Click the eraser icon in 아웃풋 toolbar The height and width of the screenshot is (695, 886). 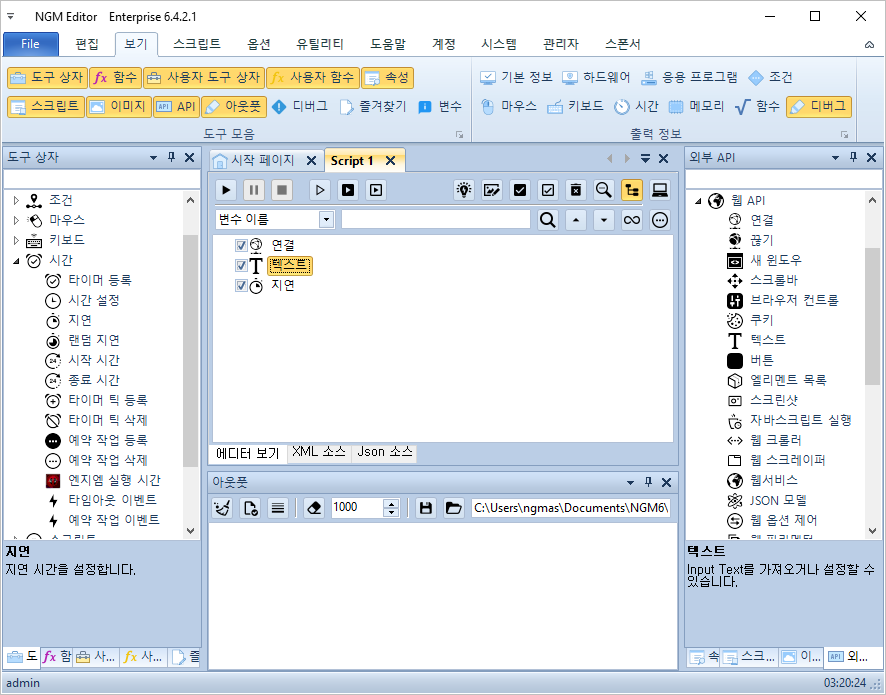(314, 508)
